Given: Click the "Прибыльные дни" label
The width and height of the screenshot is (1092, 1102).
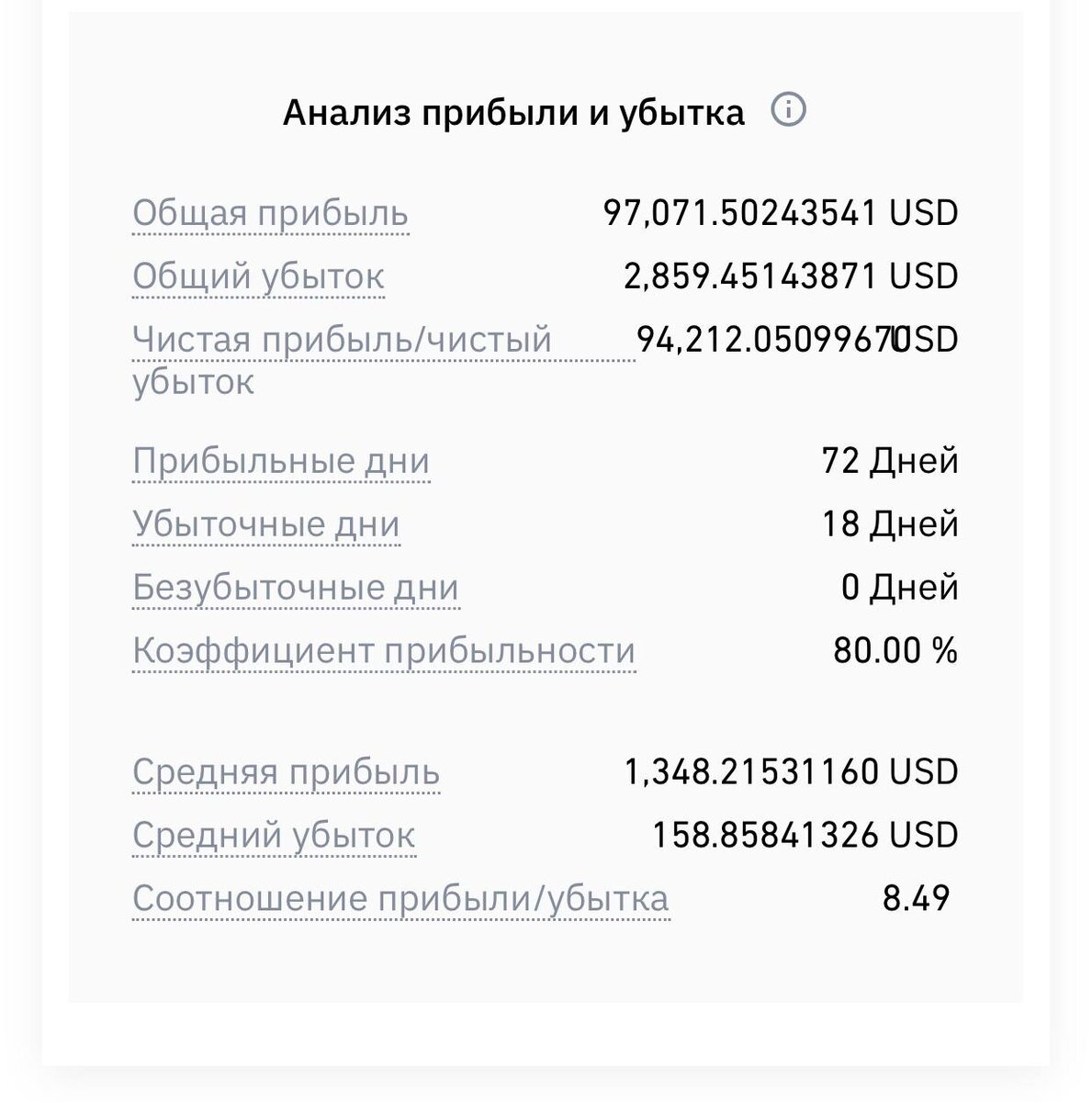Looking at the screenshot, I should (281, 461).
